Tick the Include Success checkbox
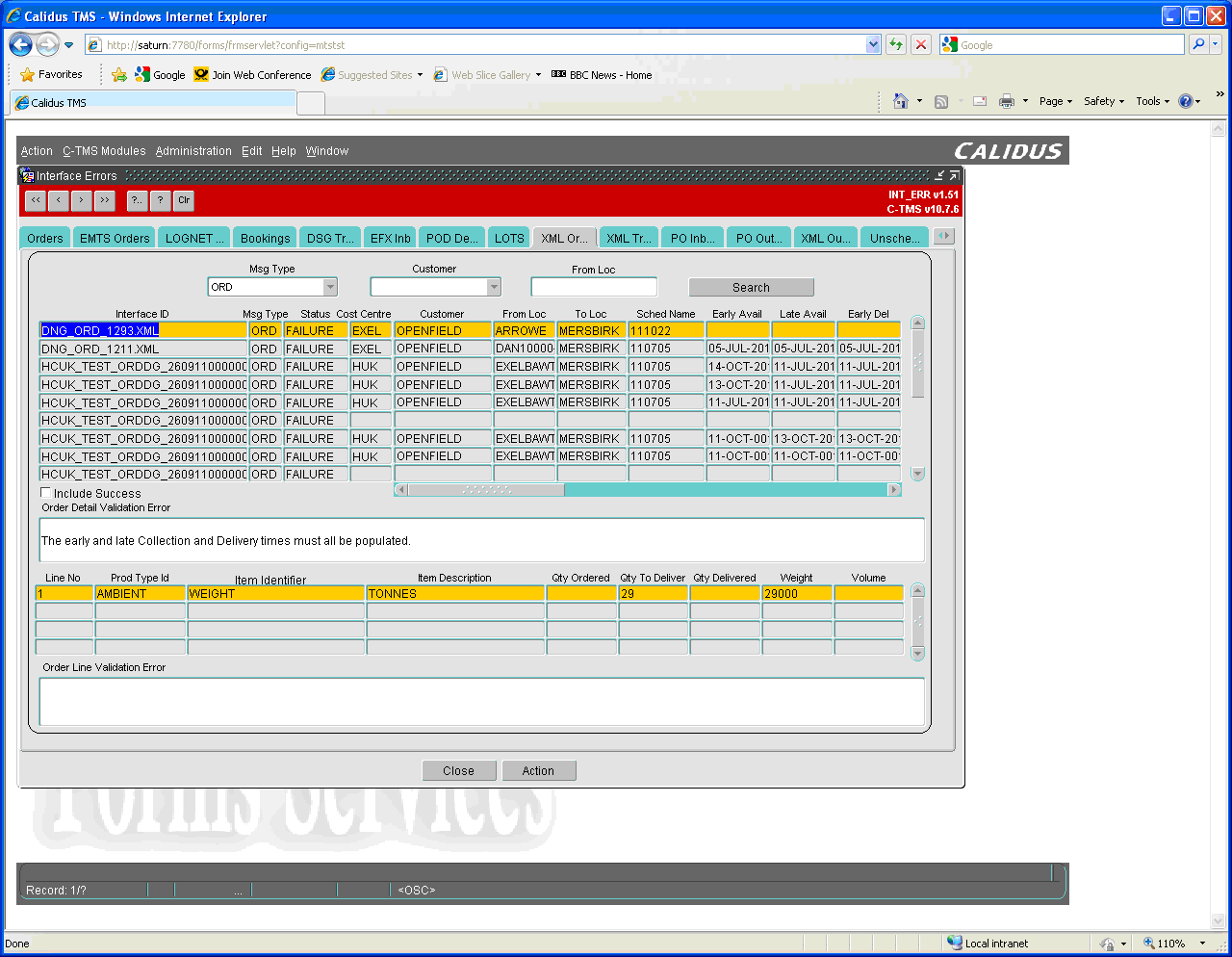The image size is (1232, 957). click(45, 493)
